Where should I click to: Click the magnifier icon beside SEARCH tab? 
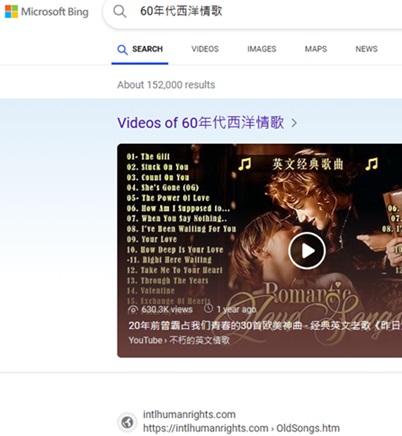coord(122,50)
